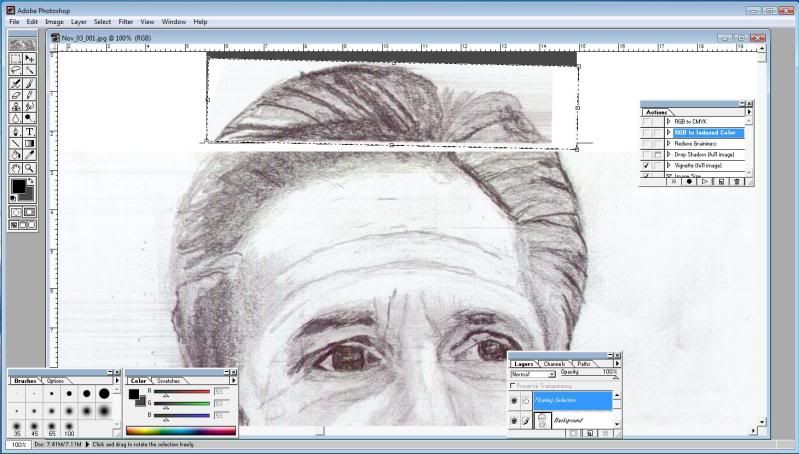This screenshot has height=454, width=799.
Task: Select the Airbrush tool
Action: point(16,84)
